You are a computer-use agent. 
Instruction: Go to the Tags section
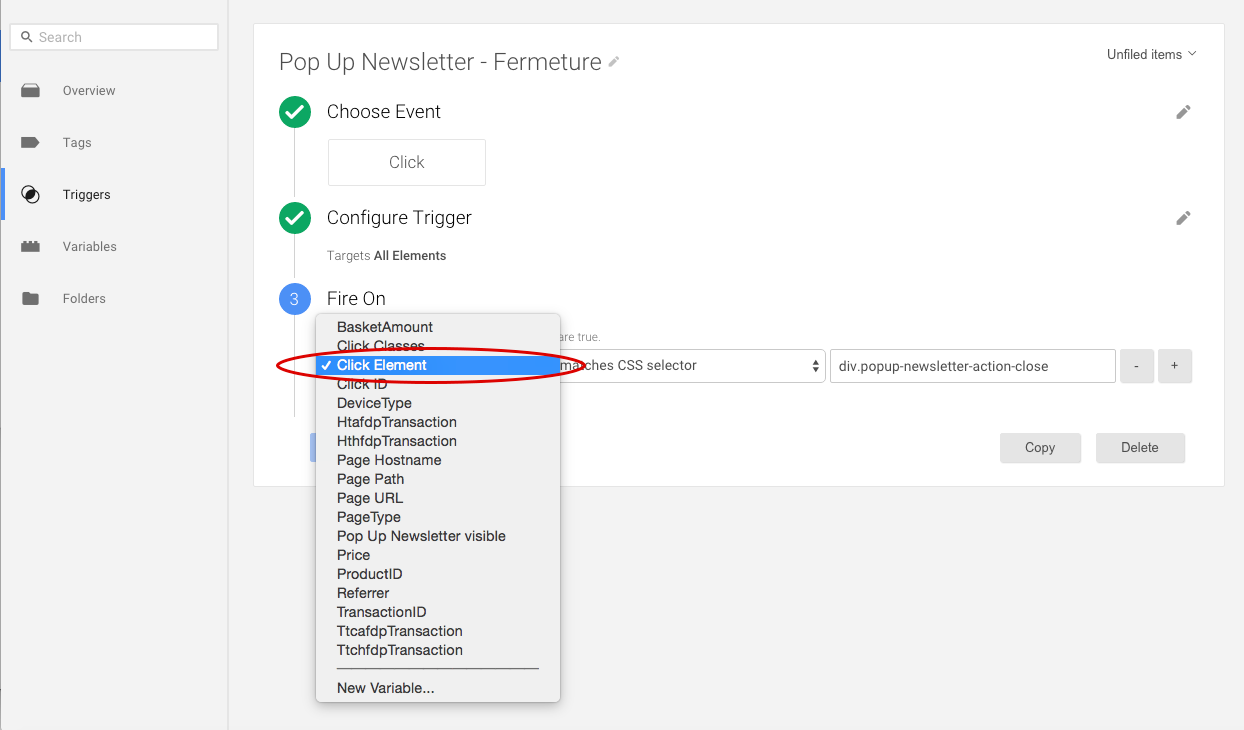click(x=77, y=142)
